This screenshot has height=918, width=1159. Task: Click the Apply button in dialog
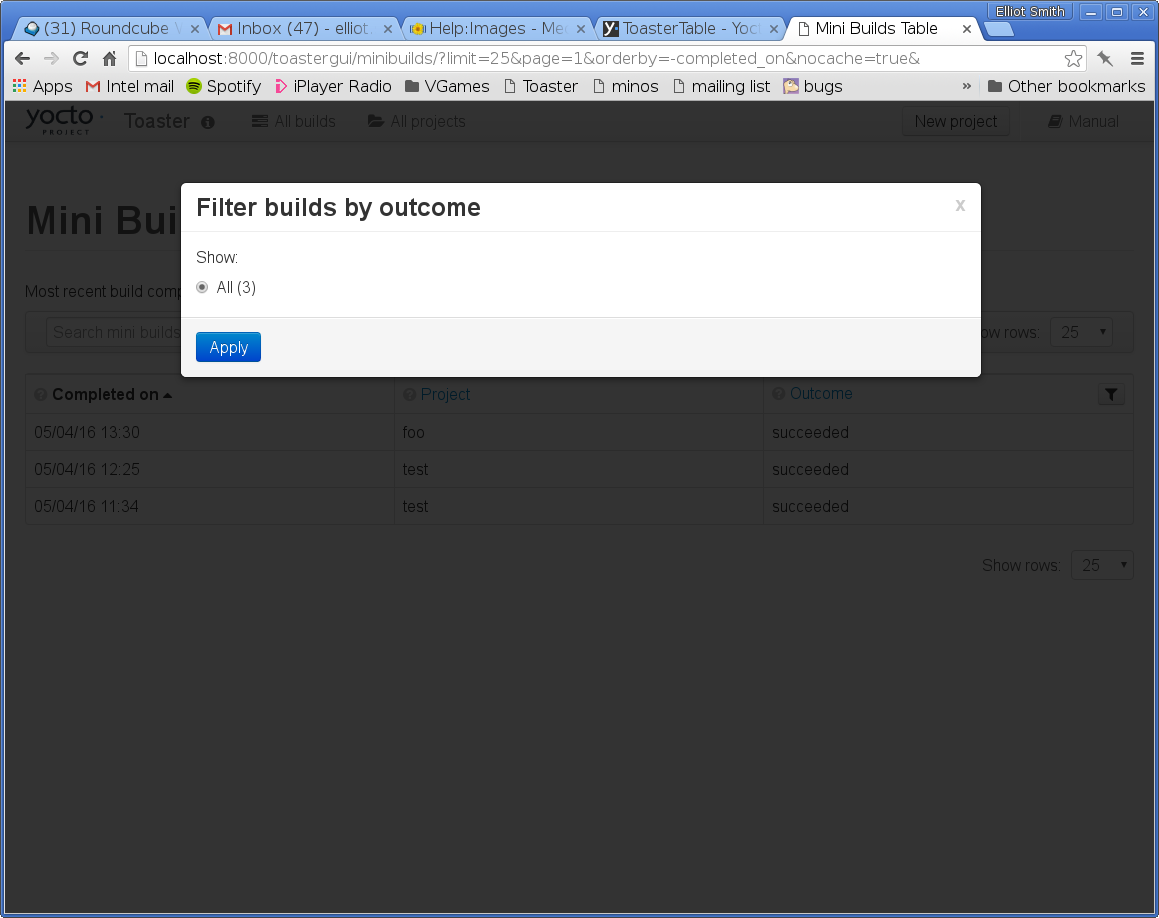[228, 347]
